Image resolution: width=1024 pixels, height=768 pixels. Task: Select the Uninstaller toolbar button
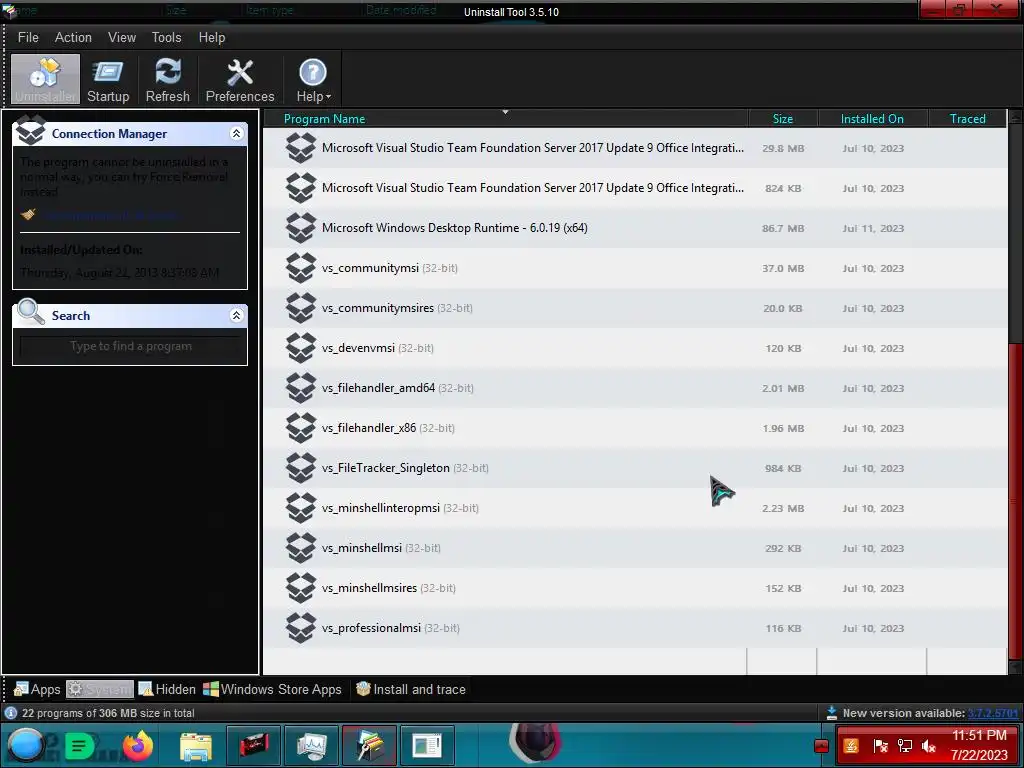[46, 80]
